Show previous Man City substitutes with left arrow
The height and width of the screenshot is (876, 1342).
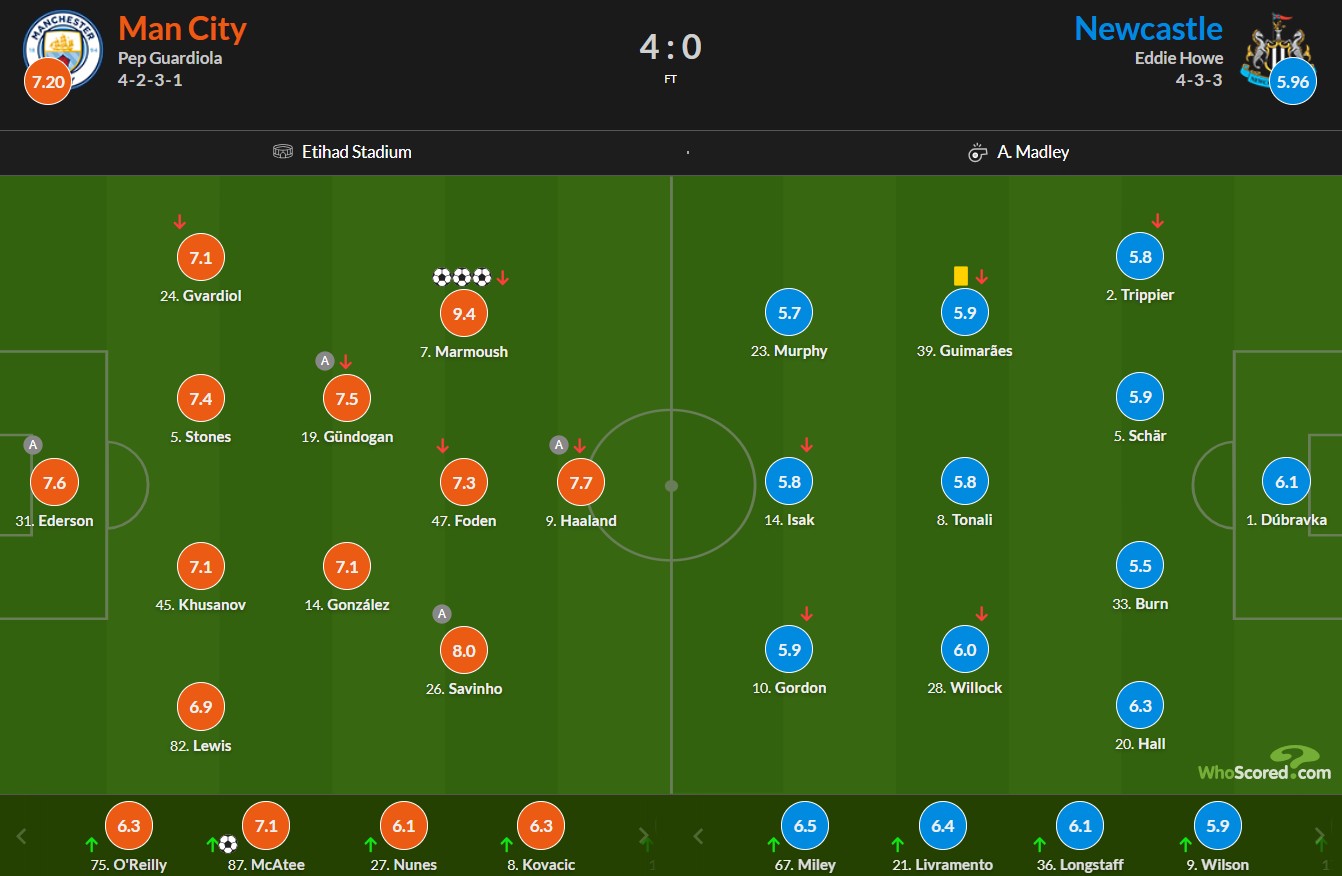click(22, 836)
